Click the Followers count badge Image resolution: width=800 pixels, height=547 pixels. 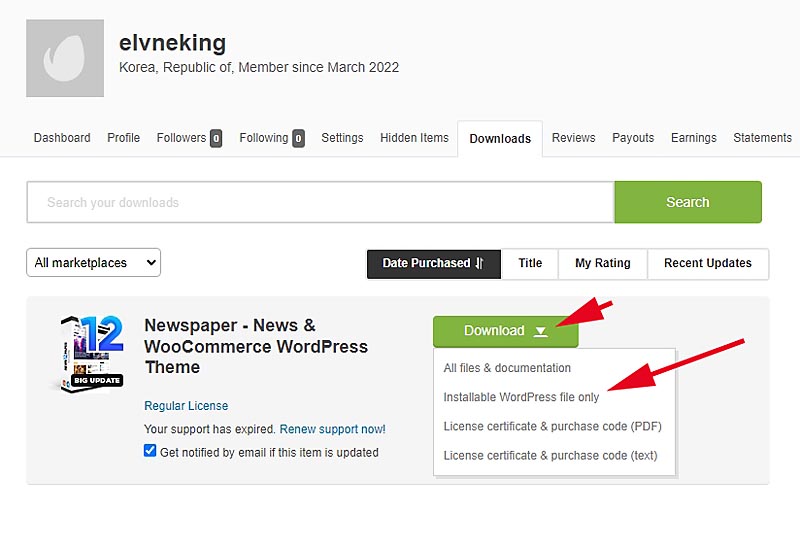click(x=216, y=138)
